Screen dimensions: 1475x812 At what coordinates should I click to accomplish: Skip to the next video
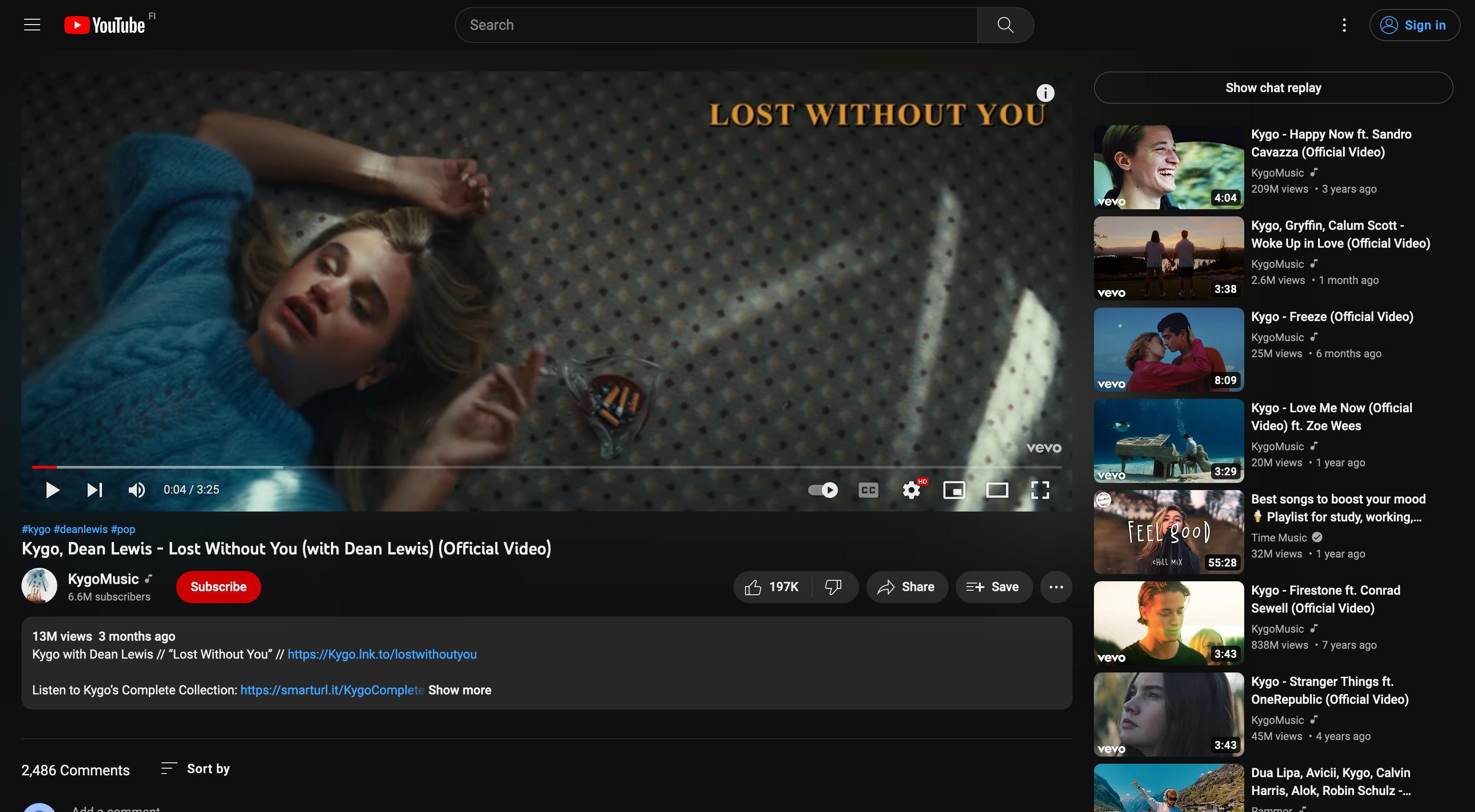[94, 490]
